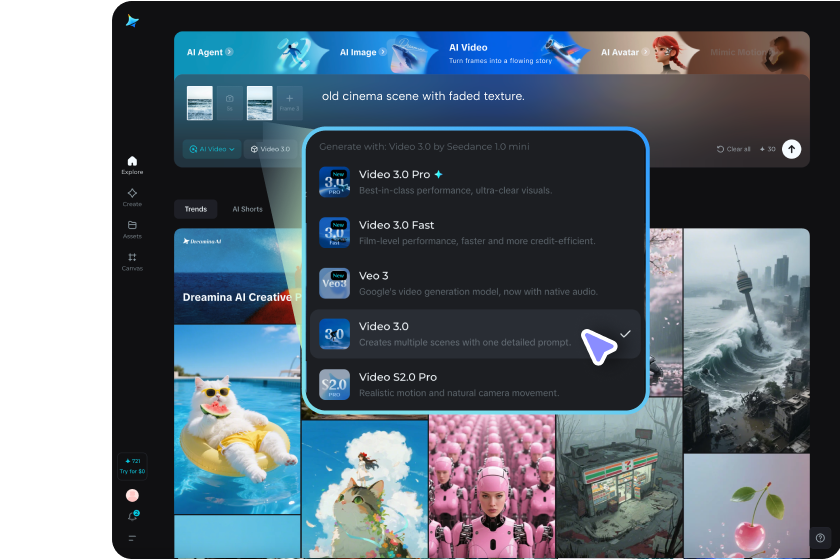Click the 30 credits cost indicator
The width and height of the screenshot is (840, 560).
(767, 149)
